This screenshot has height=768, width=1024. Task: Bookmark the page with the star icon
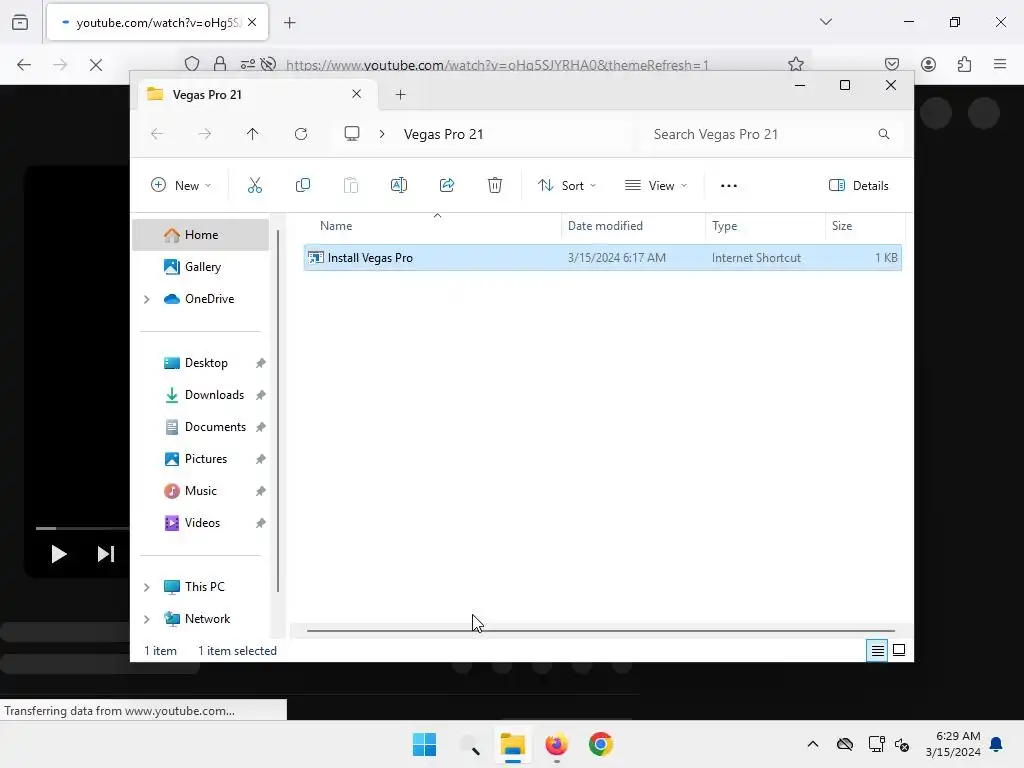tap(795, 64)
